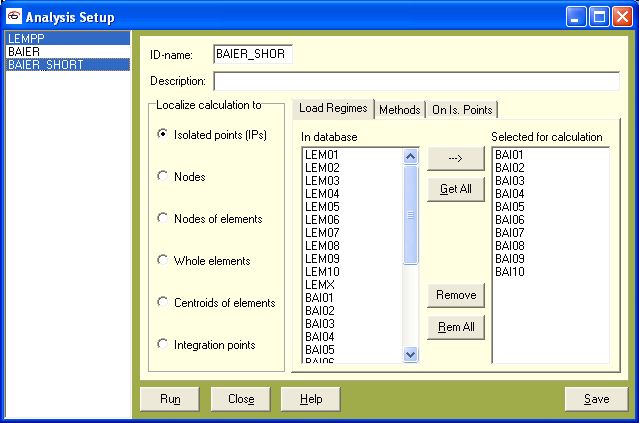Click the ID-name input field
The image size is (639, 423).
point(253,54)
